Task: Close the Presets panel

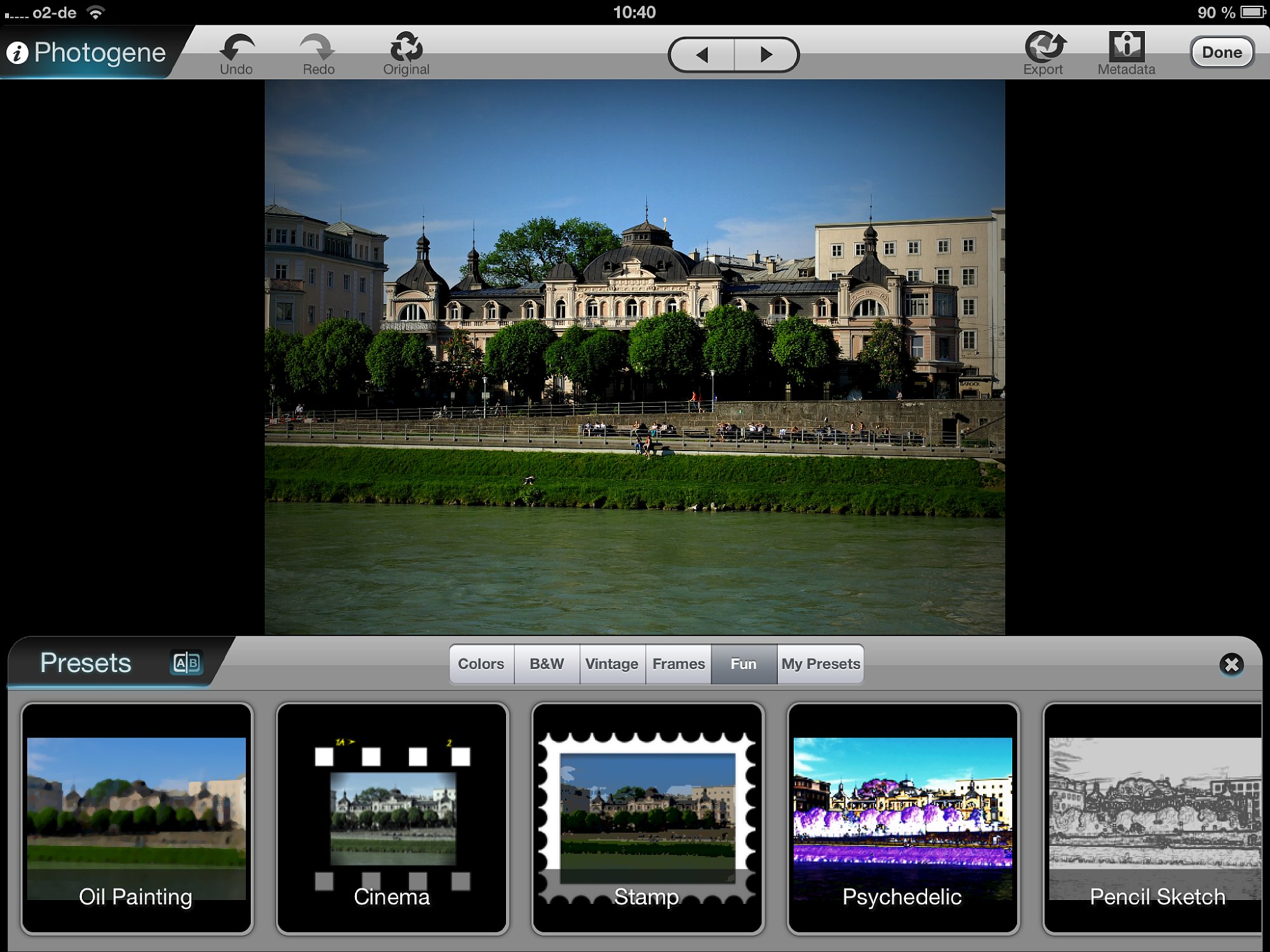Action: click(x=1231, y=664)
